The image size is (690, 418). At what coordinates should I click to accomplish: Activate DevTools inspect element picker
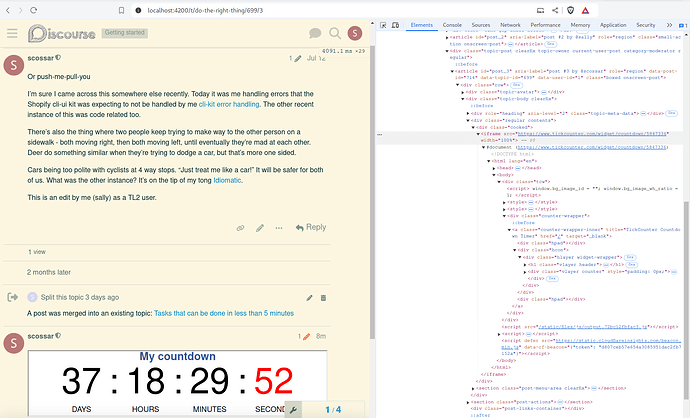[383, 25]
